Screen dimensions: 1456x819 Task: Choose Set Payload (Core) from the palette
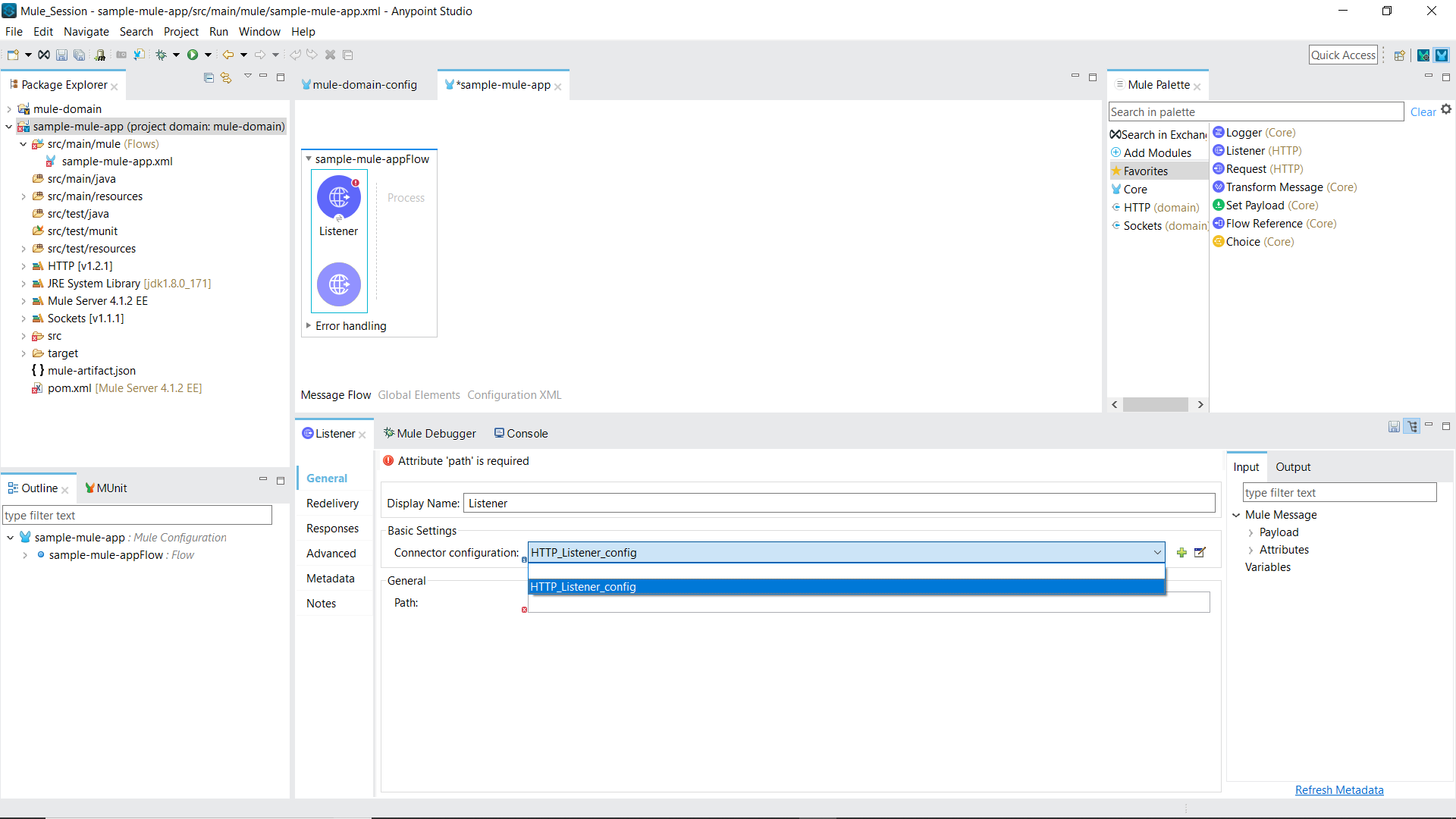pyautogui.click(x=1266, y=206)
